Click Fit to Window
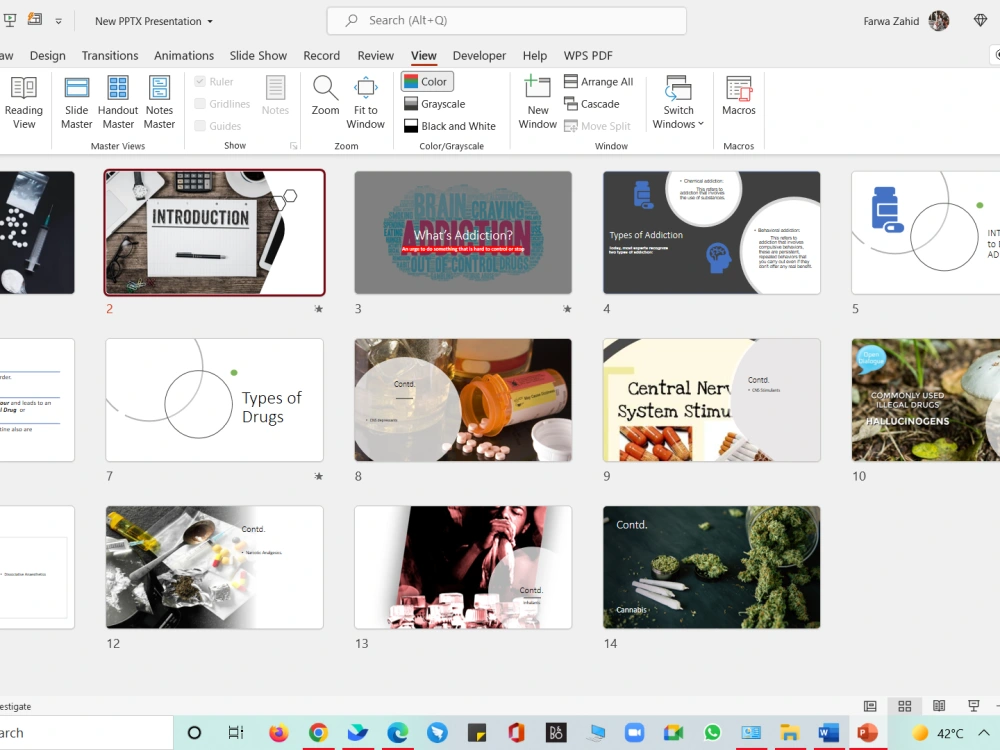1000x750 pixels. coord(365,100)
